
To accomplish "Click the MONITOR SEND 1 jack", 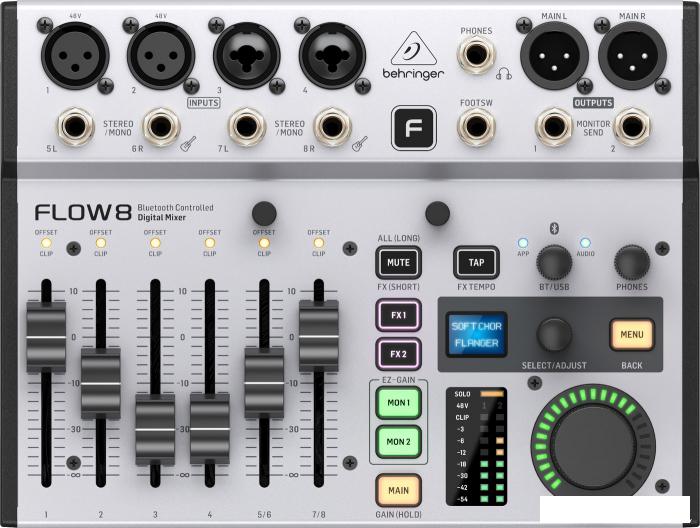I will click(552, 126).
